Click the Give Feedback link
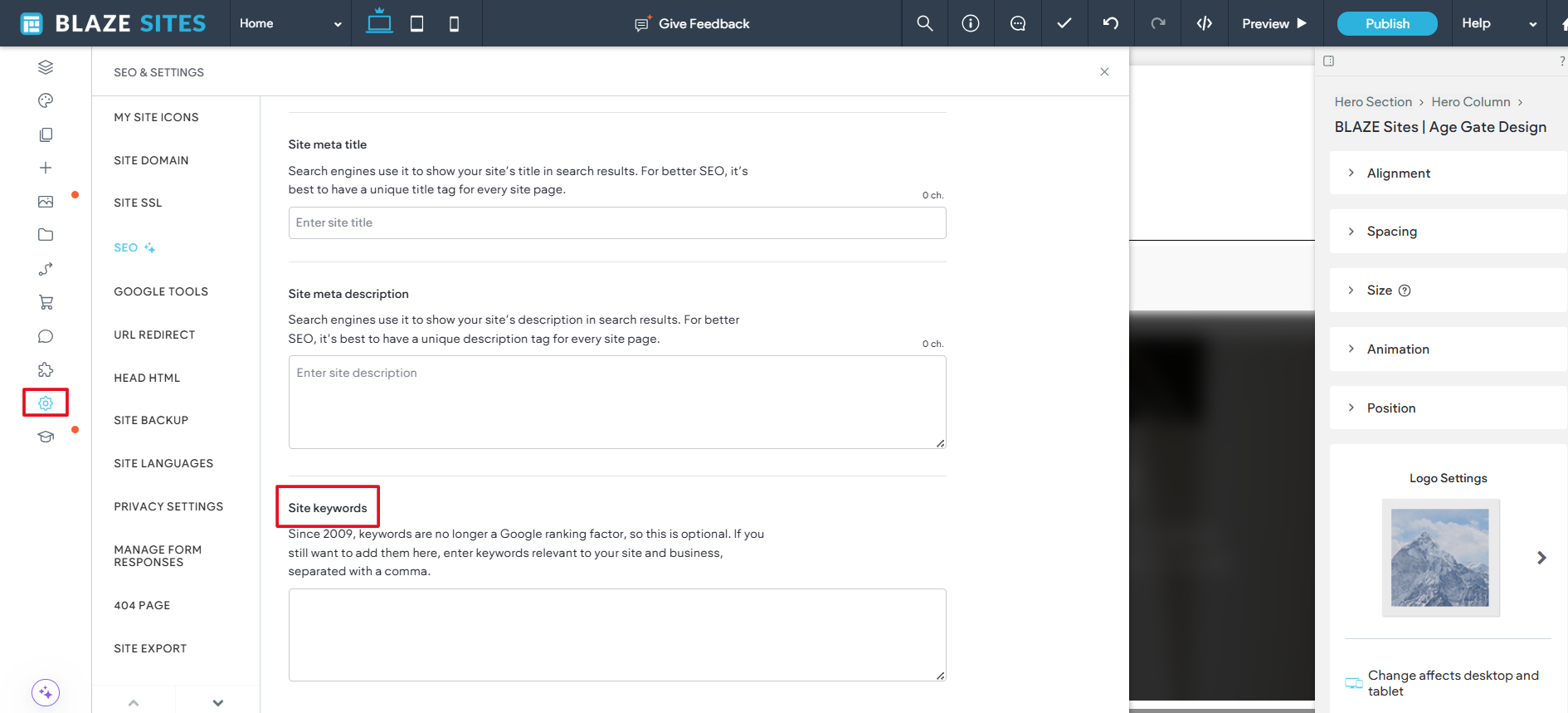 (692, 24)
